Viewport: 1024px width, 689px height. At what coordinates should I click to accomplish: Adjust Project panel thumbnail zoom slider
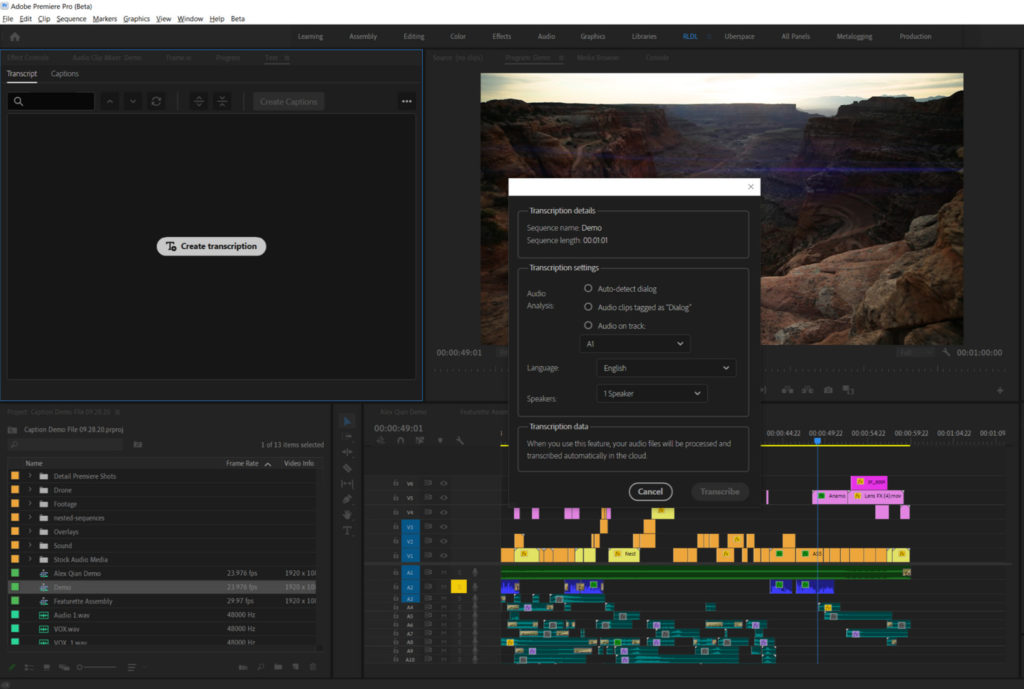(x=96, y=667)
